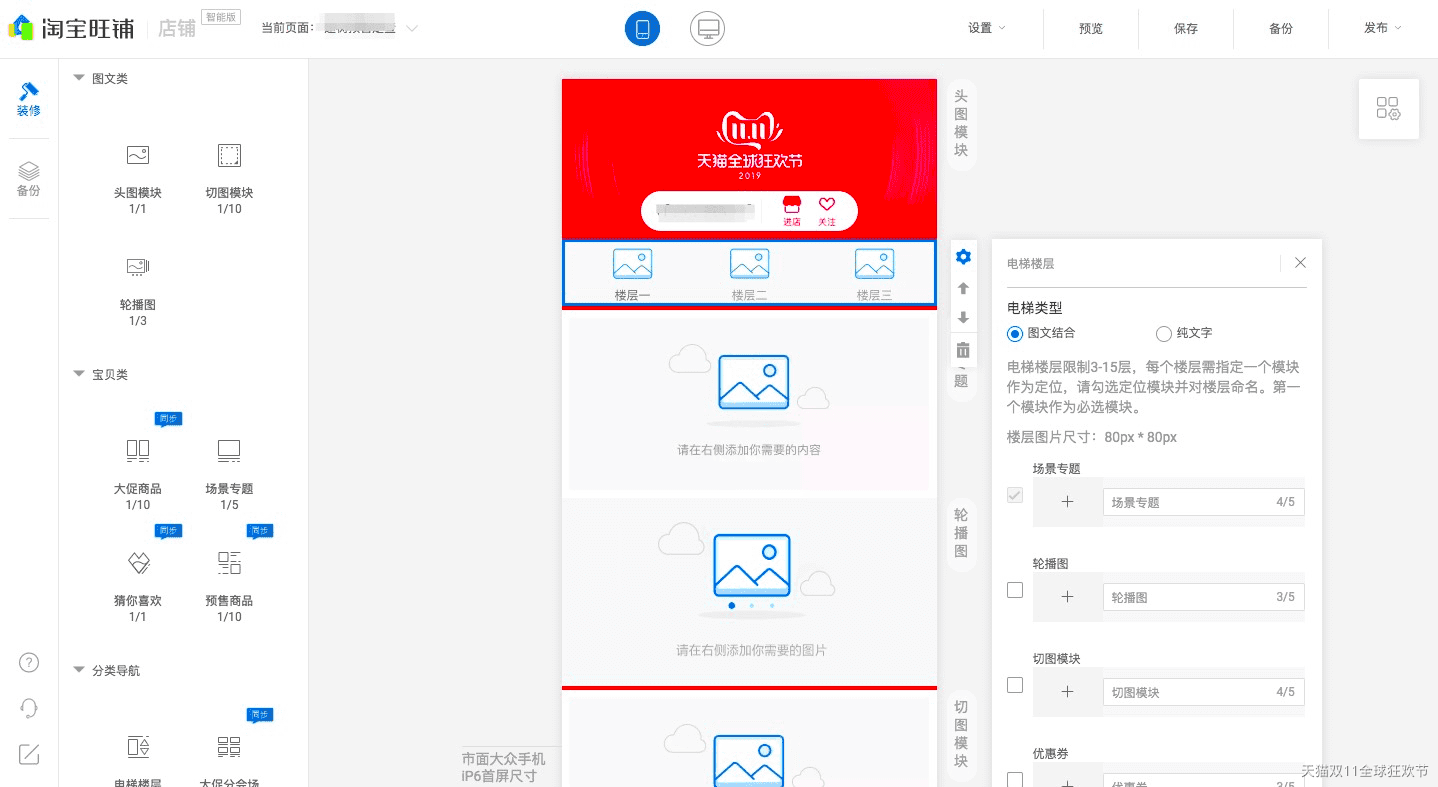This screenshot has height=787, width=1438.
Task: Collapse 宝贝类 category
Action: coord(79,374)
